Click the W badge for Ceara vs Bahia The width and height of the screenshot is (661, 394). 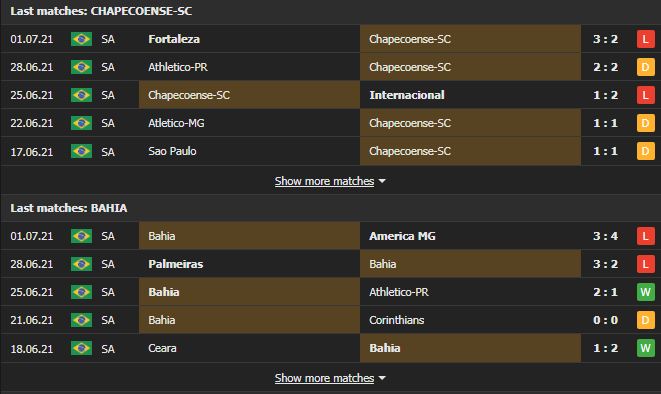[645, 348]
